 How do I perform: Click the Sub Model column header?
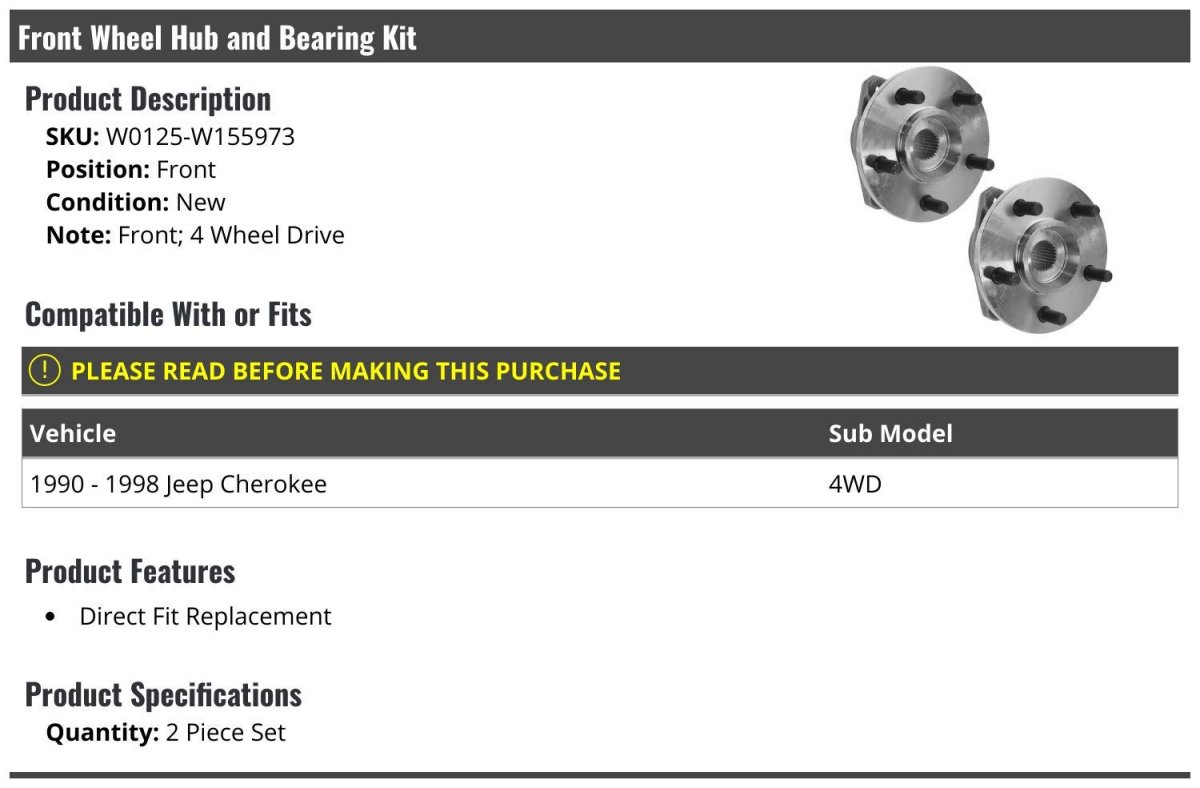(x=890, y=433)
